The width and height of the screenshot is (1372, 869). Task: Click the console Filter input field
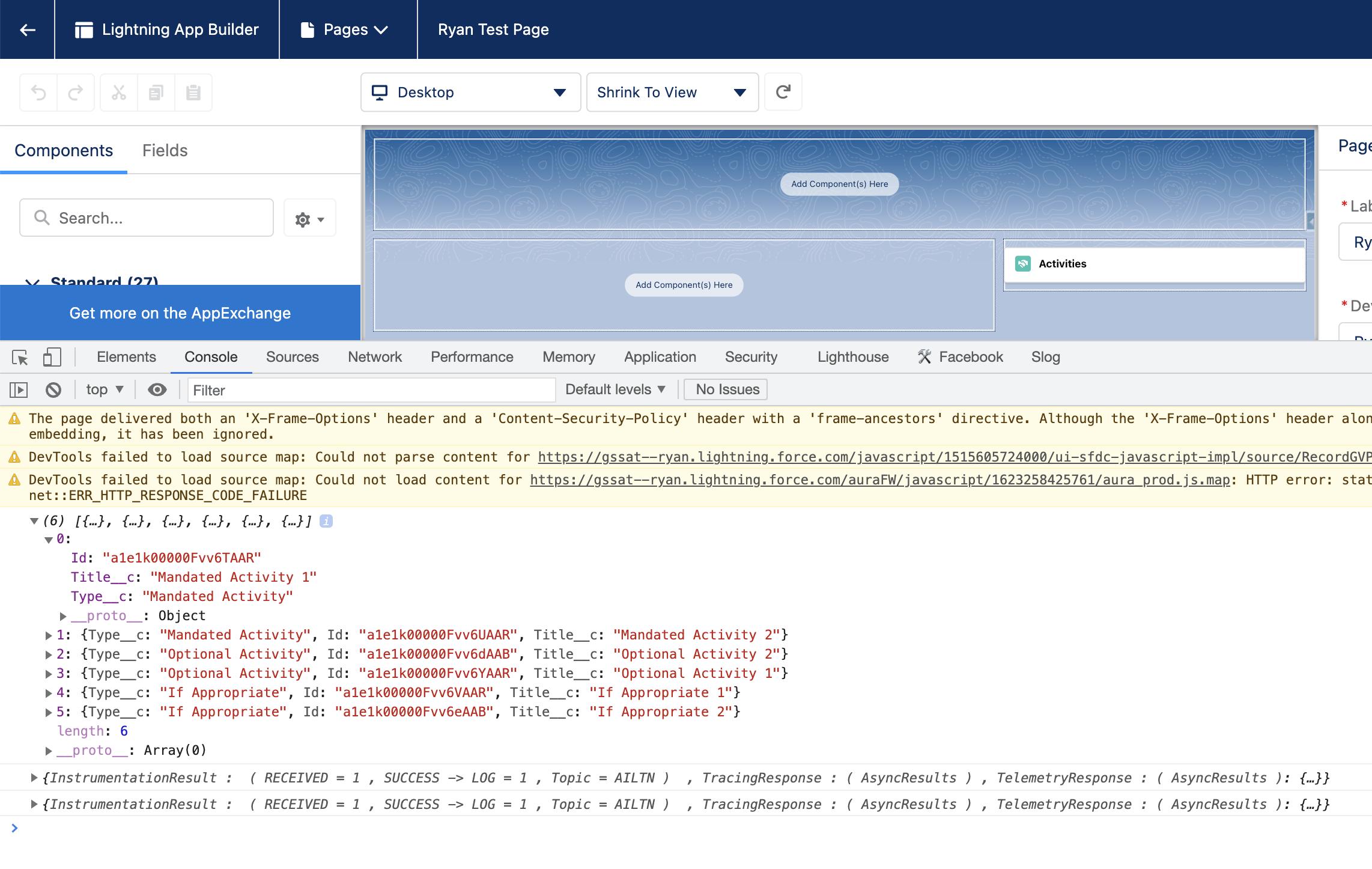click(x=371, y=389)
